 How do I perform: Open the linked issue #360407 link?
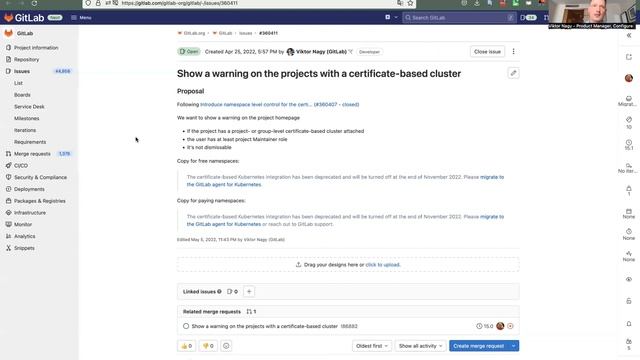pos(280,104)
